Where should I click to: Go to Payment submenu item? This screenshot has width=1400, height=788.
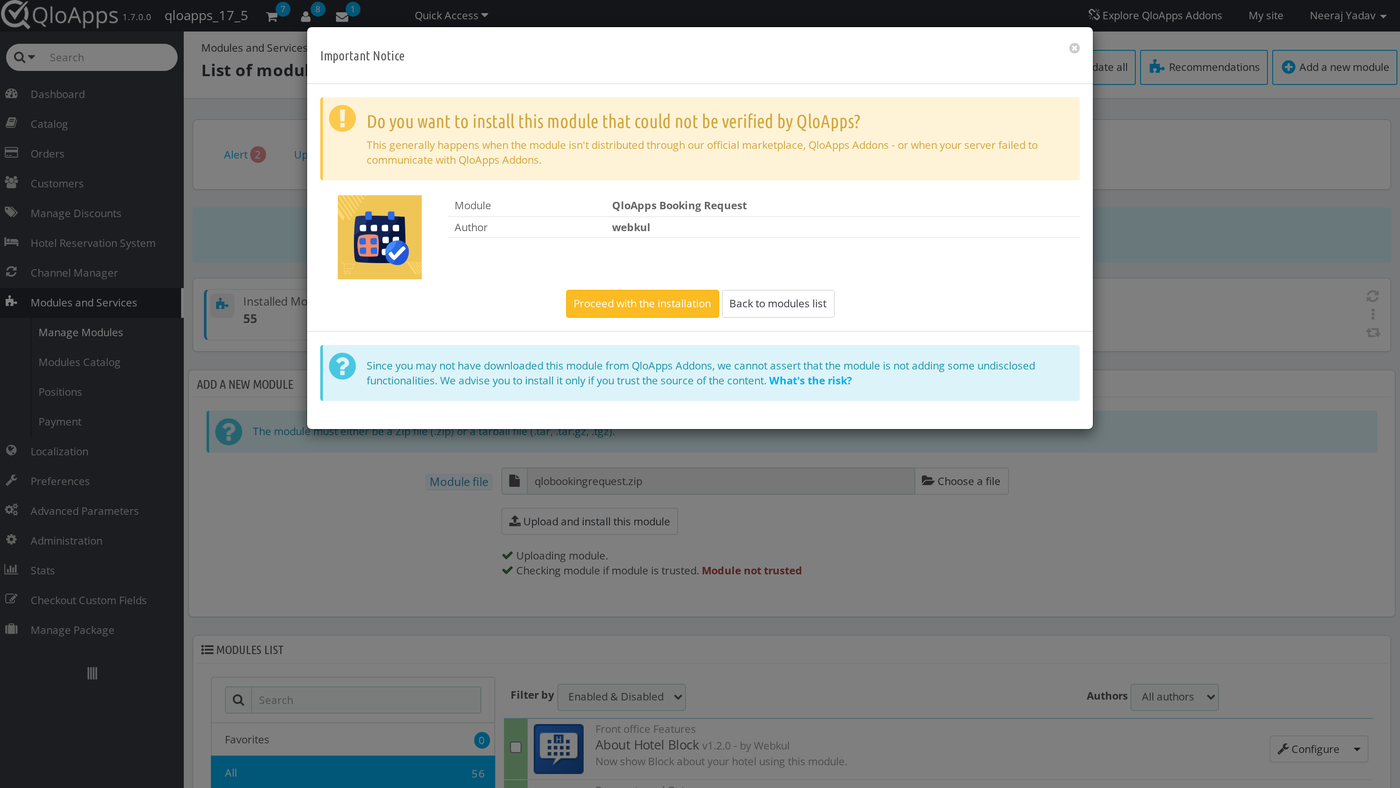60,422
